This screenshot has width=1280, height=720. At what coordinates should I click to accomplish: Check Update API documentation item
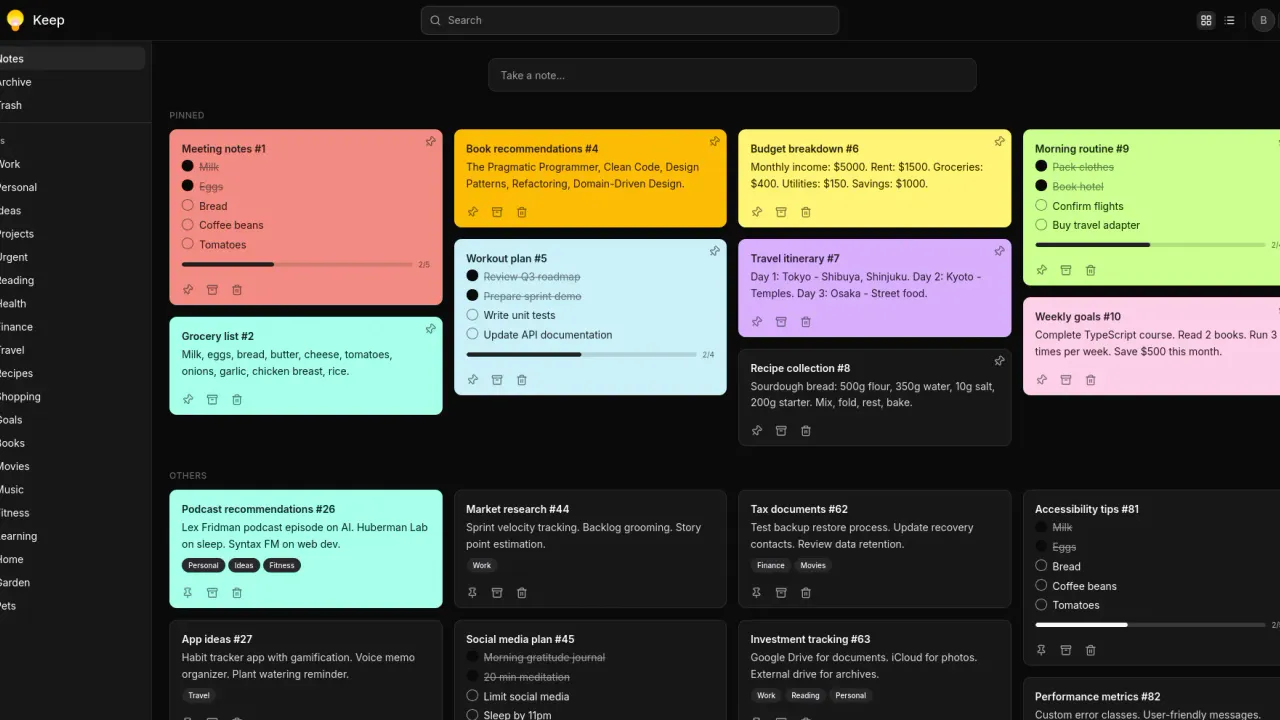[472, 335]
